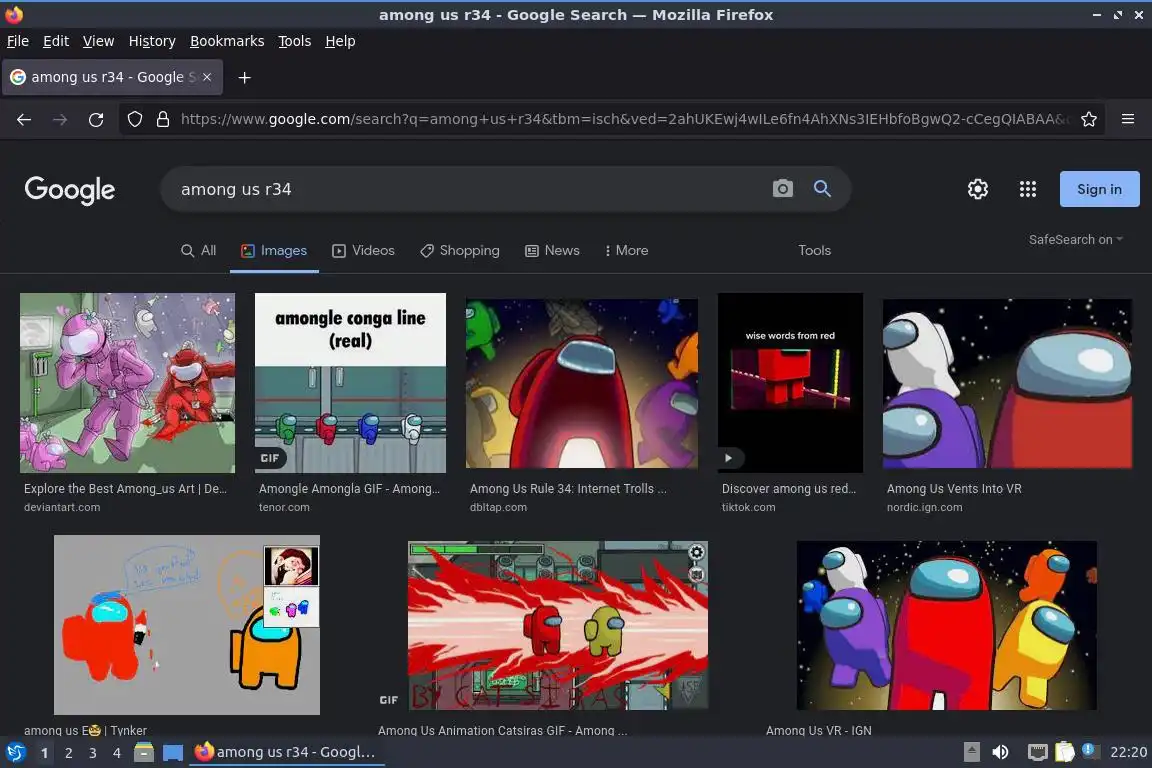Click the Firefox address bar URL

(624, 119)
